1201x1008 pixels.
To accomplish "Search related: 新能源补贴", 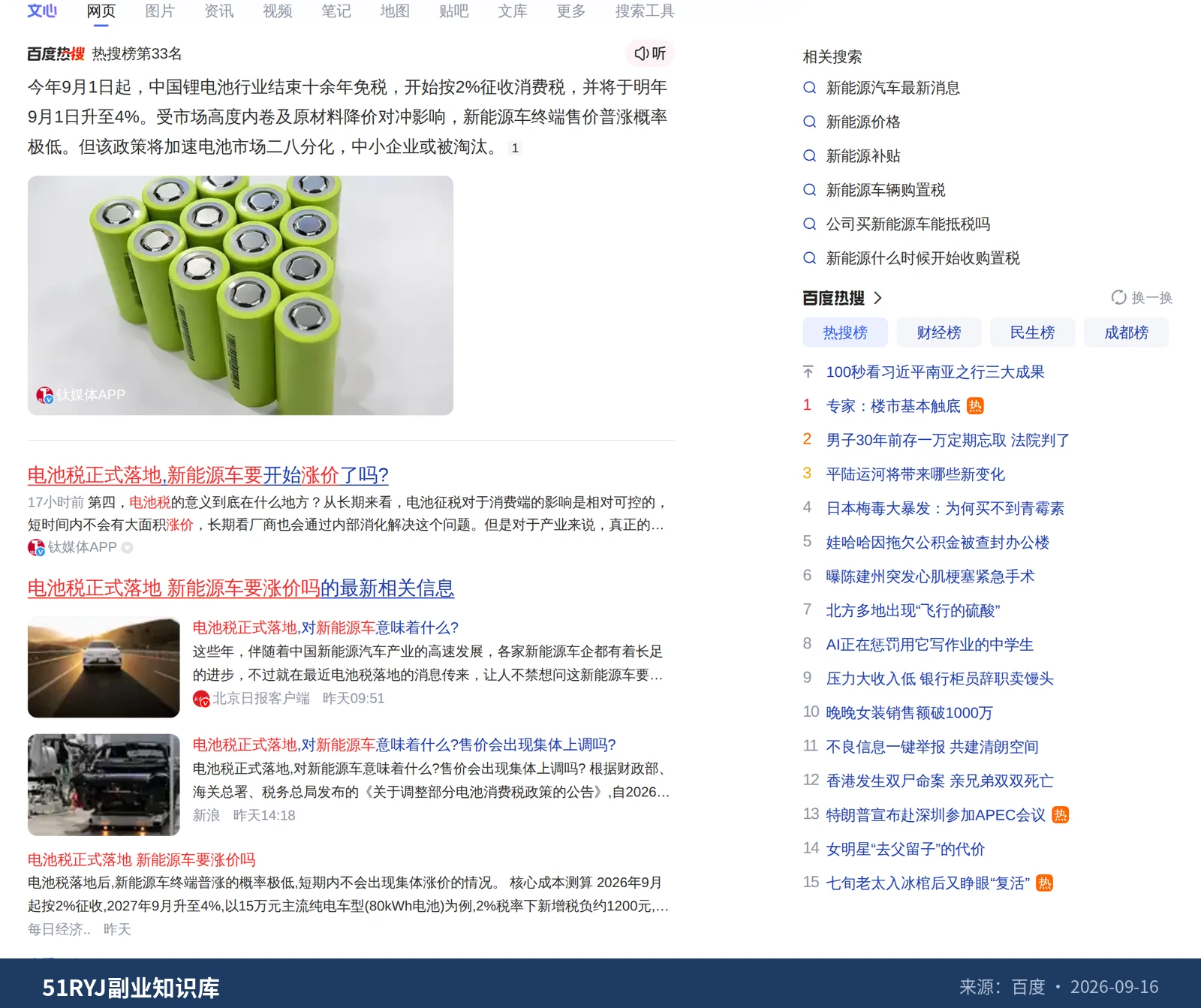I will click(863, 156).
